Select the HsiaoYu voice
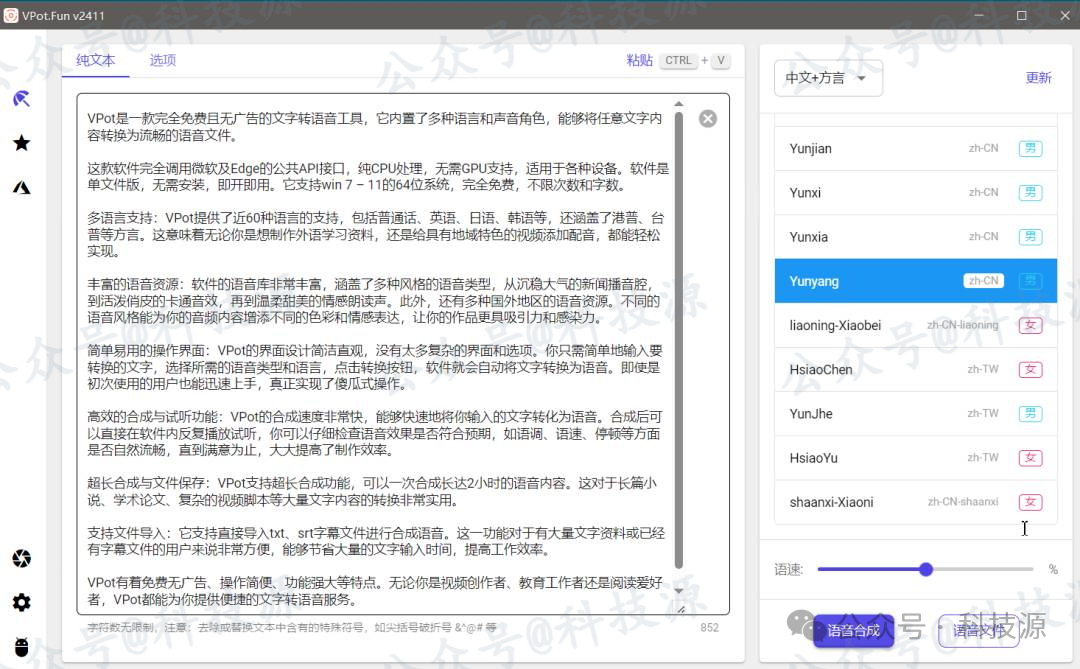 [915, 457]
